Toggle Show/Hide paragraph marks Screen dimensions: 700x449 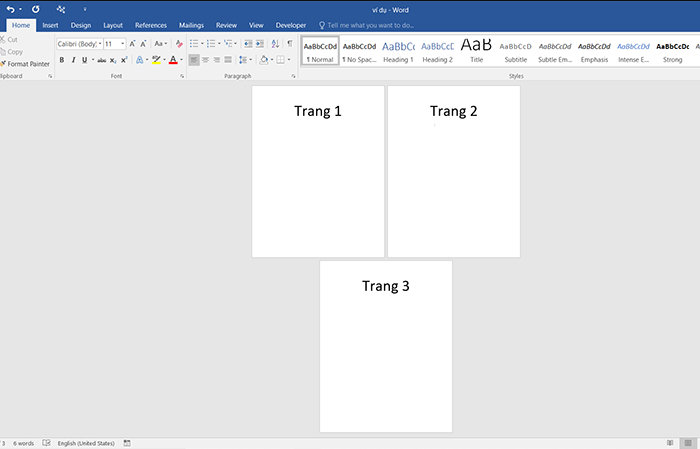point(290,43)
